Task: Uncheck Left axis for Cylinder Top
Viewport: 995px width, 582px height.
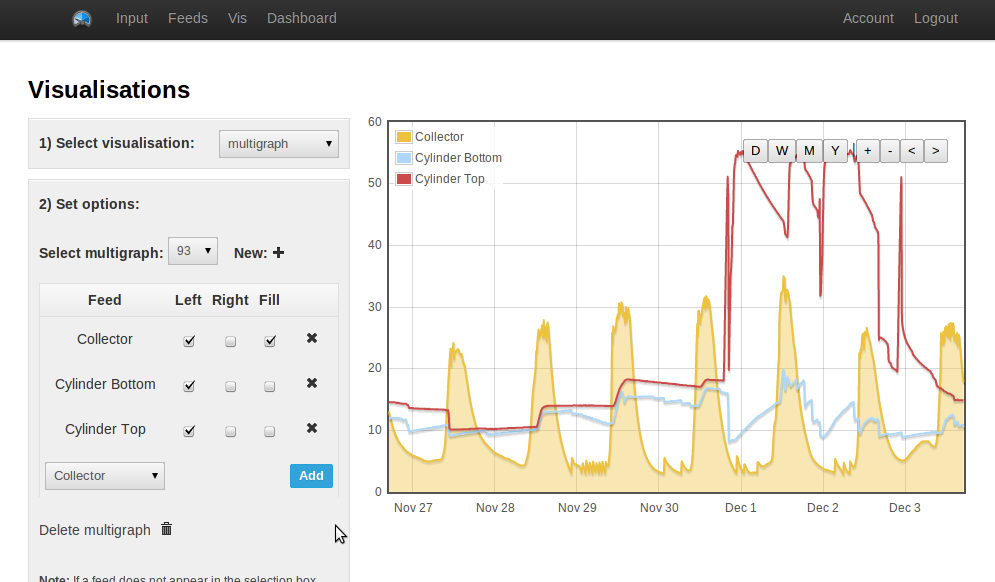Action: coord(188,431)
